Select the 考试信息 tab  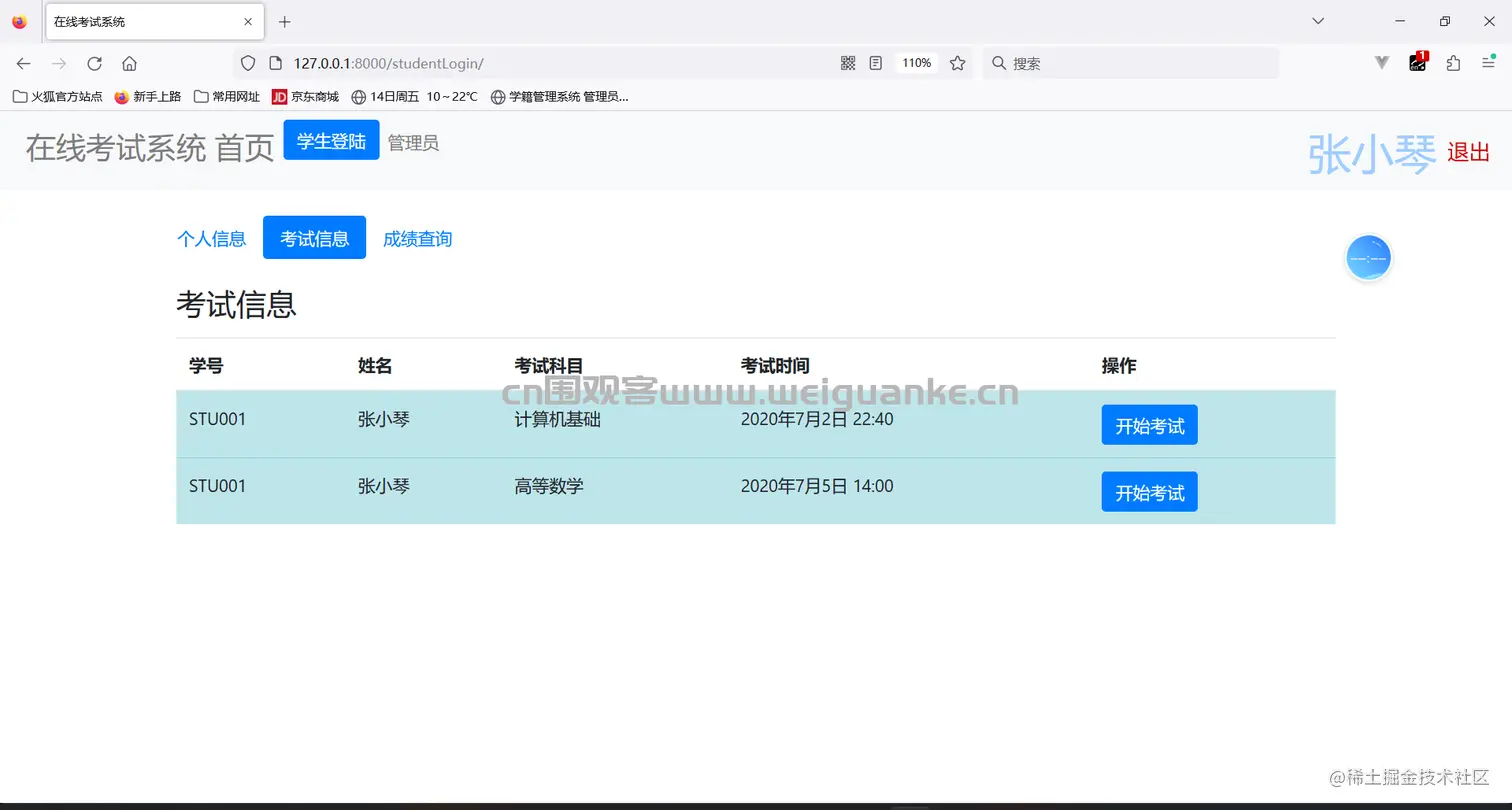click(314, 238)
